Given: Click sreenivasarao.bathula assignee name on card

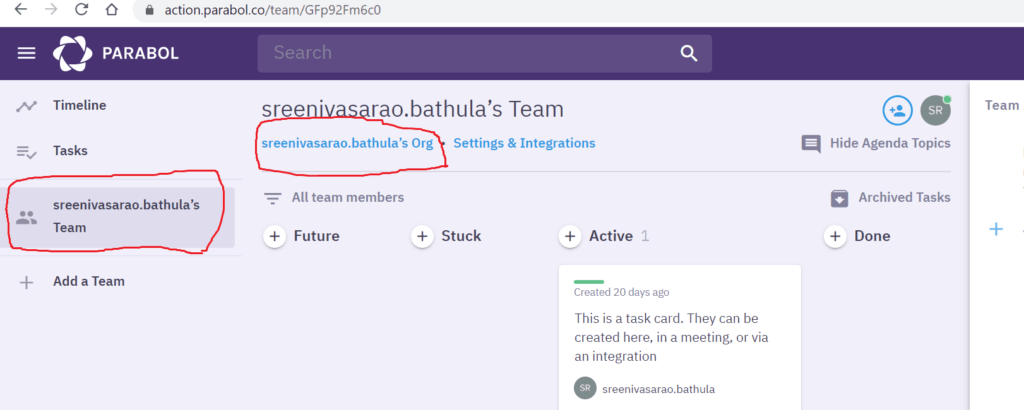Looking at the screenshot, I should pyautogui.click(x=658, y=389).
